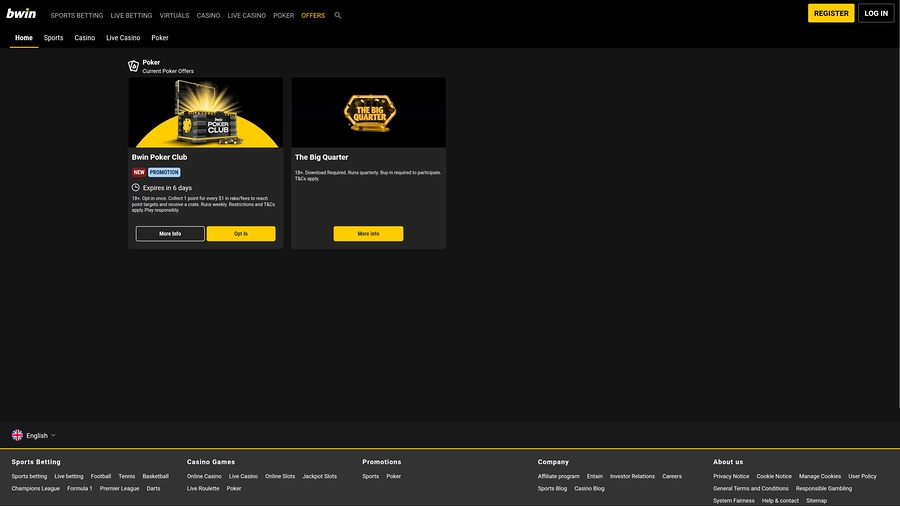Opt in to Bwin Poker Club
Image resolution: width=900 pixels, height=506 pixels.
pyautogui.click(x=241, y=233)
